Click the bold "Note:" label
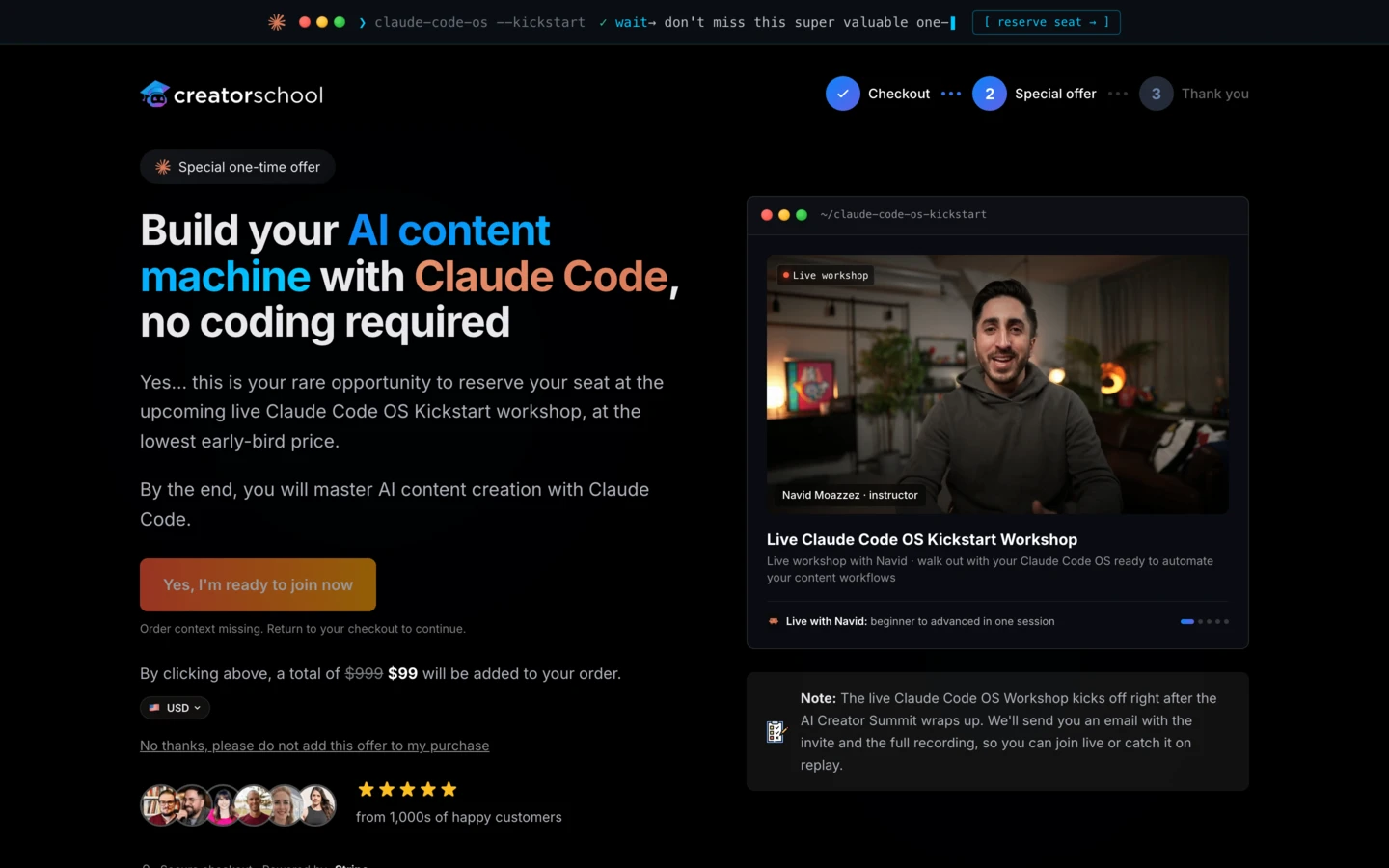The width and height of the screenshot is (1389, 868). pyautogui.click(x=818, y=698)
